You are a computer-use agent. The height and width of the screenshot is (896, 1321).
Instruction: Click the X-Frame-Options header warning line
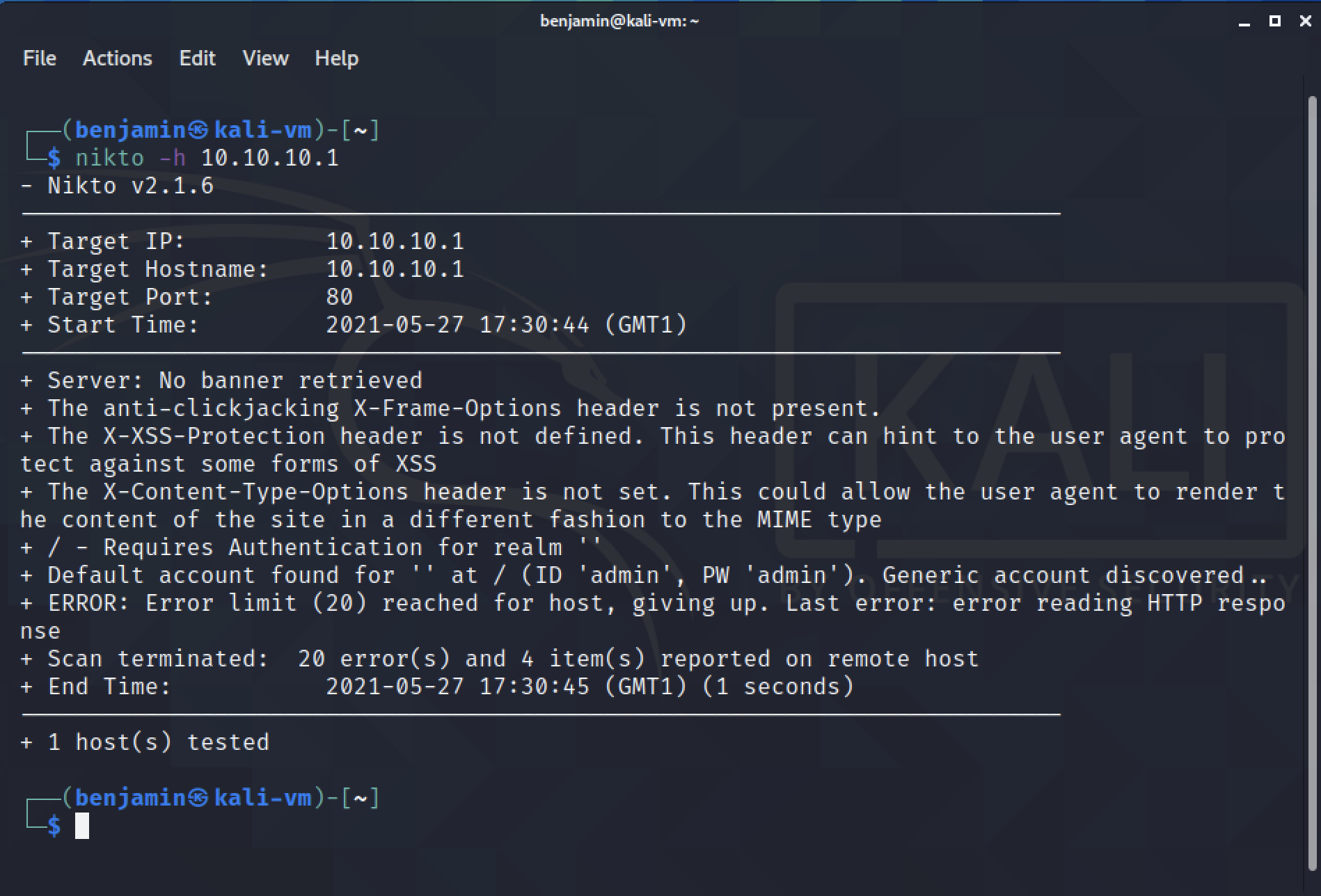click(x=451, y=408)
